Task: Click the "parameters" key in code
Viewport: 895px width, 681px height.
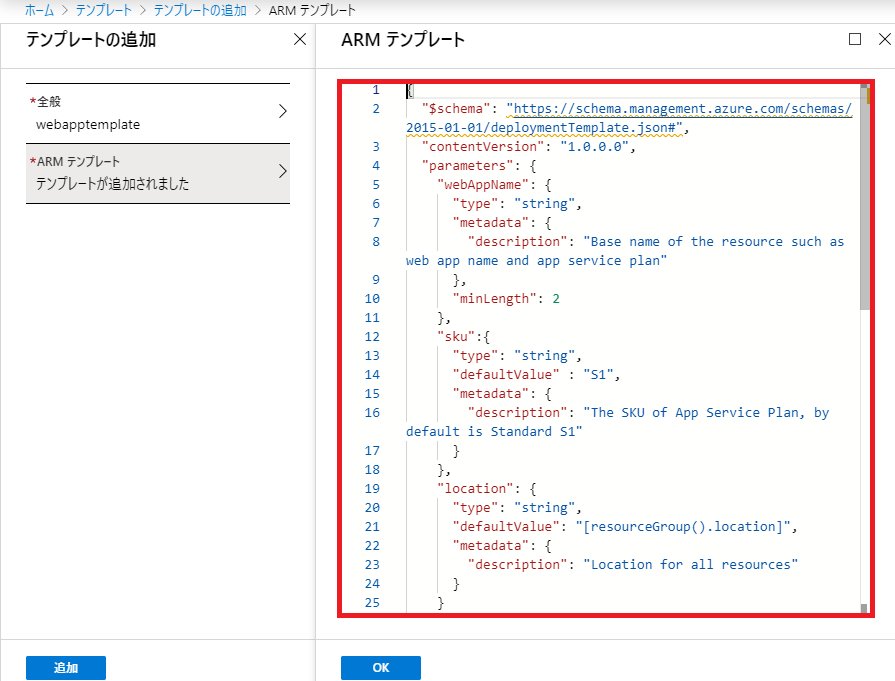Action: pos(467,166)
